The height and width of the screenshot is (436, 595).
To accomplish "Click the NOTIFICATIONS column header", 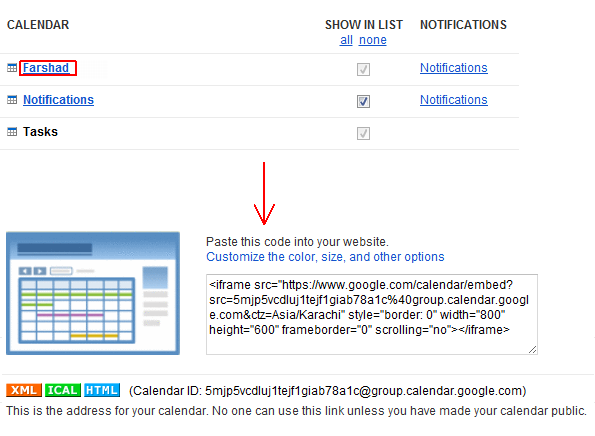I will click(x=463, y=25).
